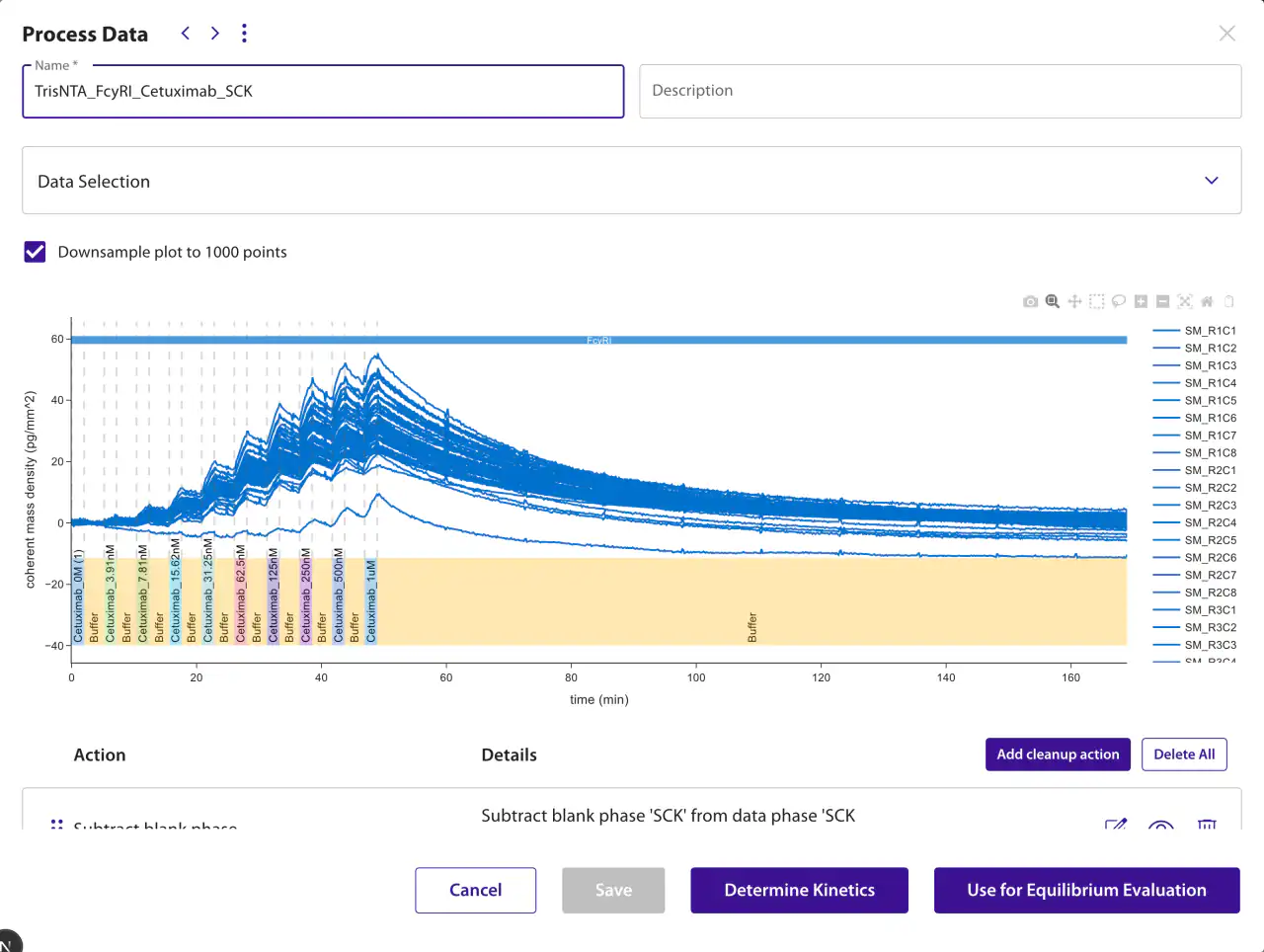Reset plot axes with home icon

(1207, 301)
